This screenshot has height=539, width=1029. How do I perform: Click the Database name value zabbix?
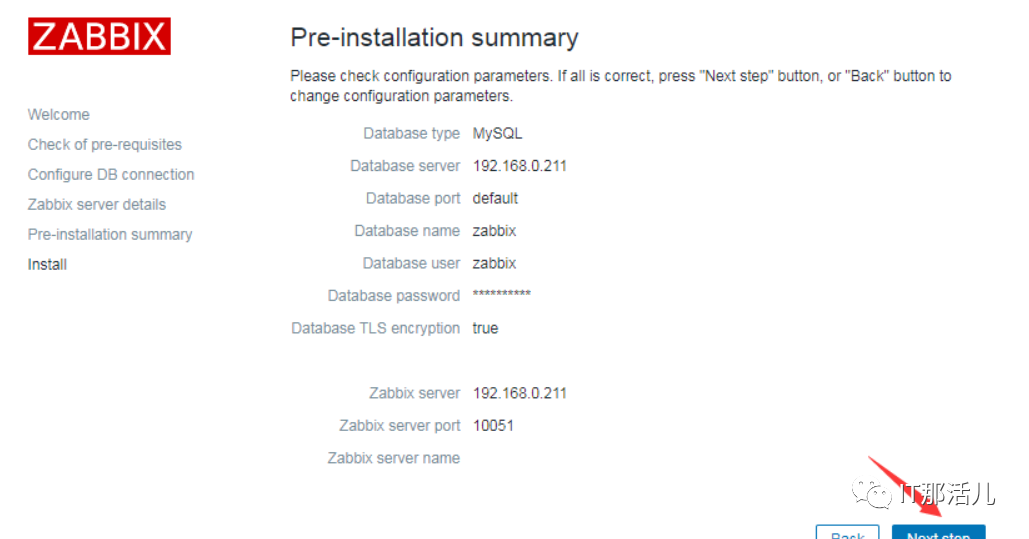tap(494, 231)
